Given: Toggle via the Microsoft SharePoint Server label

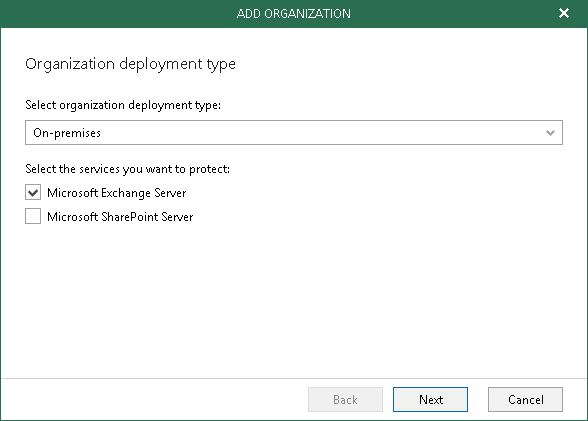Looking at the screenshot, I should coord(120,217).
